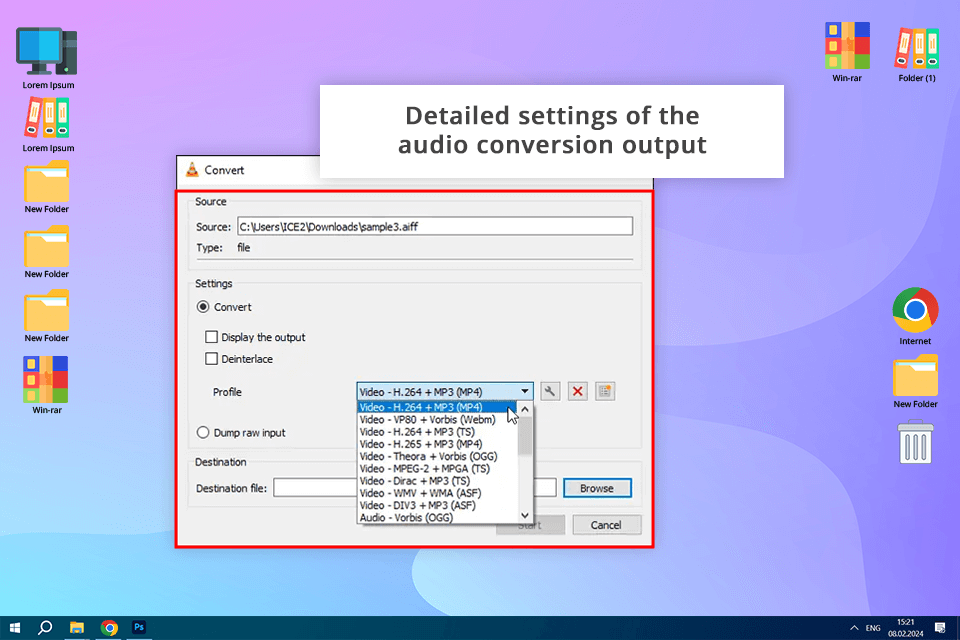Viewport: 960px width, 640px height.
Task: Select Dump raw input radio button
Action: [203, 432]
